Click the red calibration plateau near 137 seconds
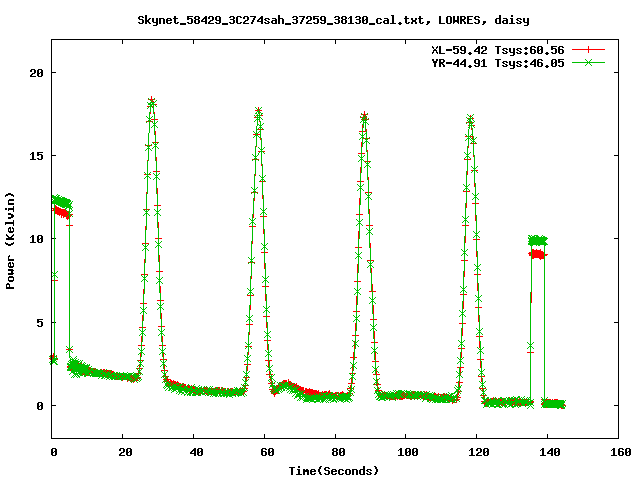Image resolution: width=640 pixels, height=480 pixels. 538,255
